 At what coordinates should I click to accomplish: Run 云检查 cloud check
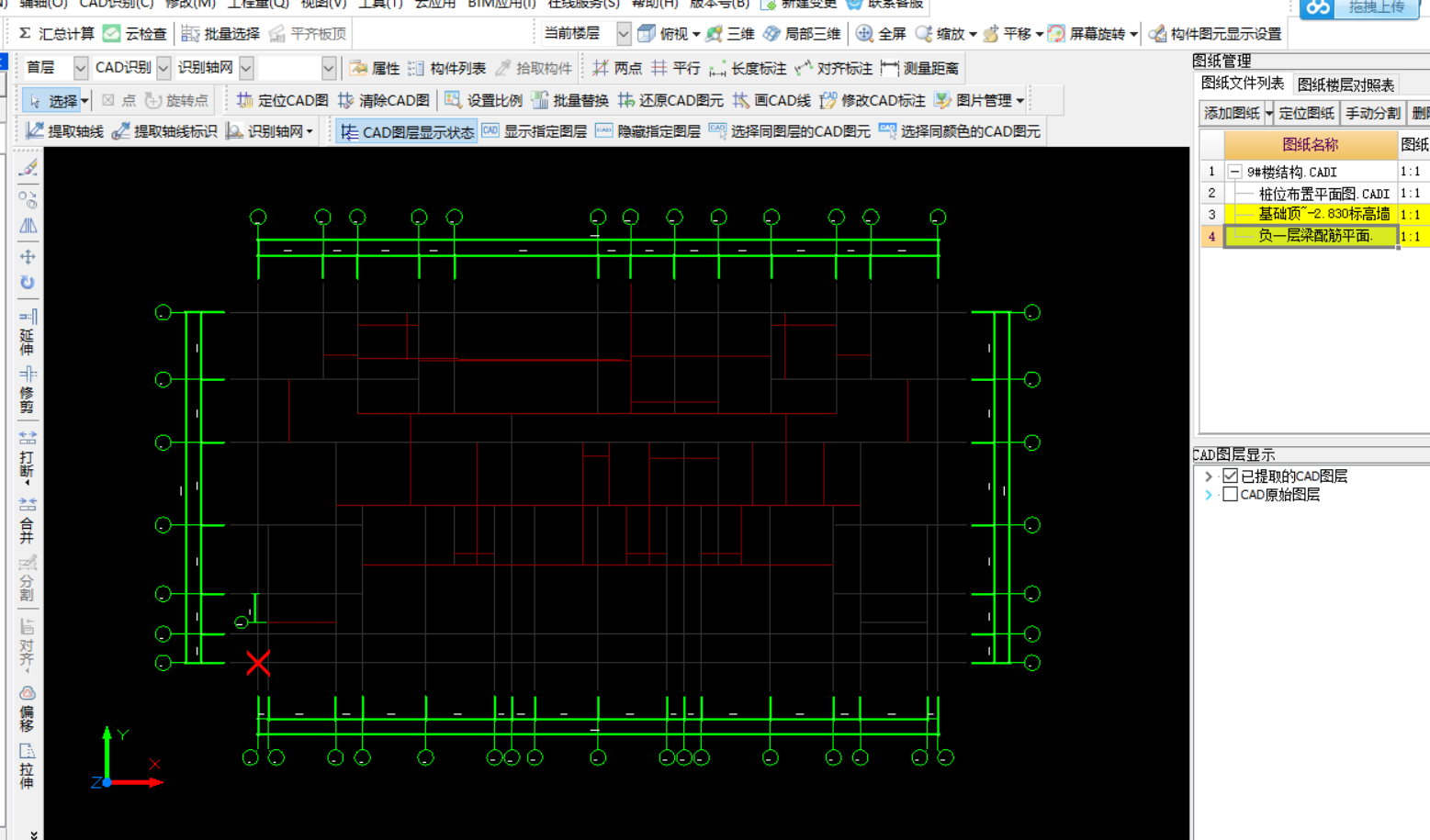coord(135,34)
